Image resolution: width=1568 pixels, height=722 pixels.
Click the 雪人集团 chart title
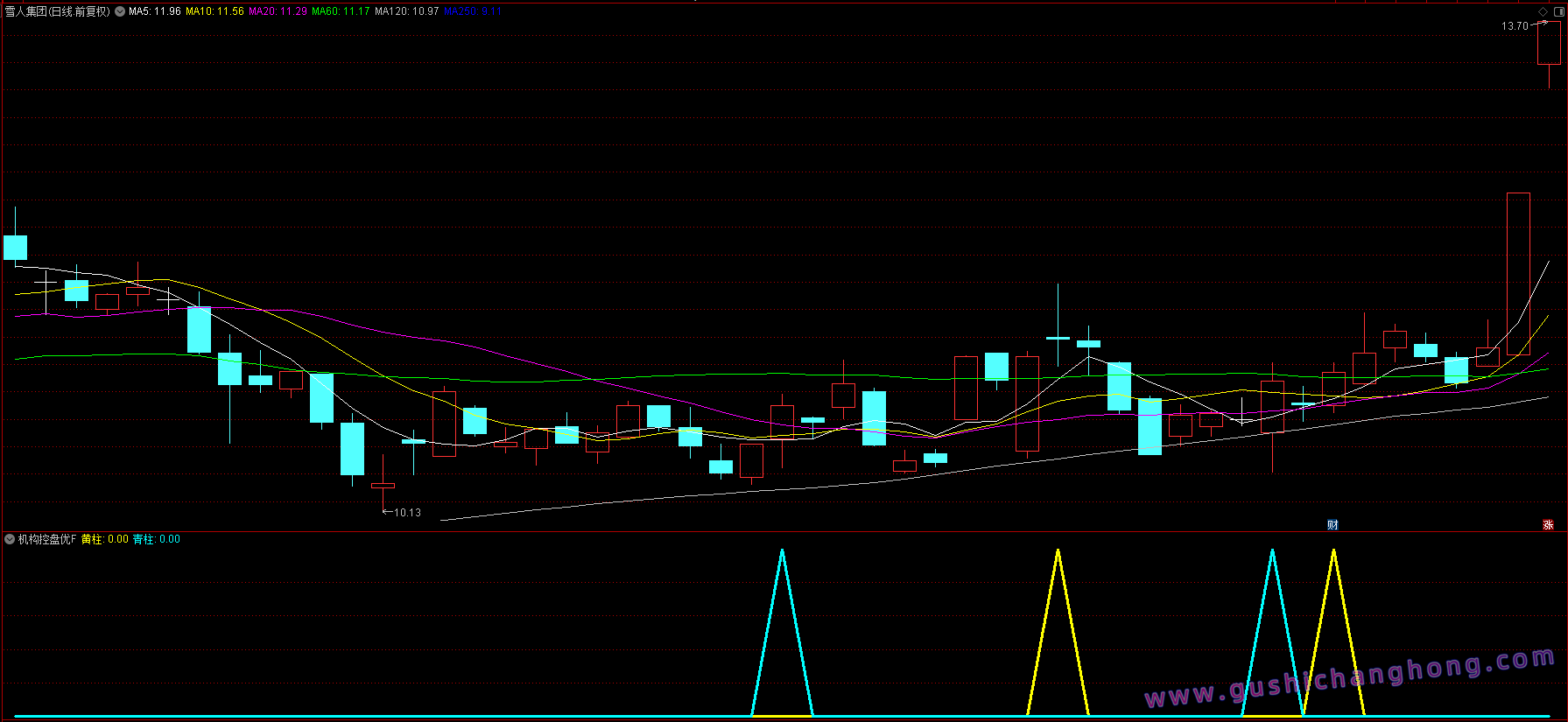[58, 11]
